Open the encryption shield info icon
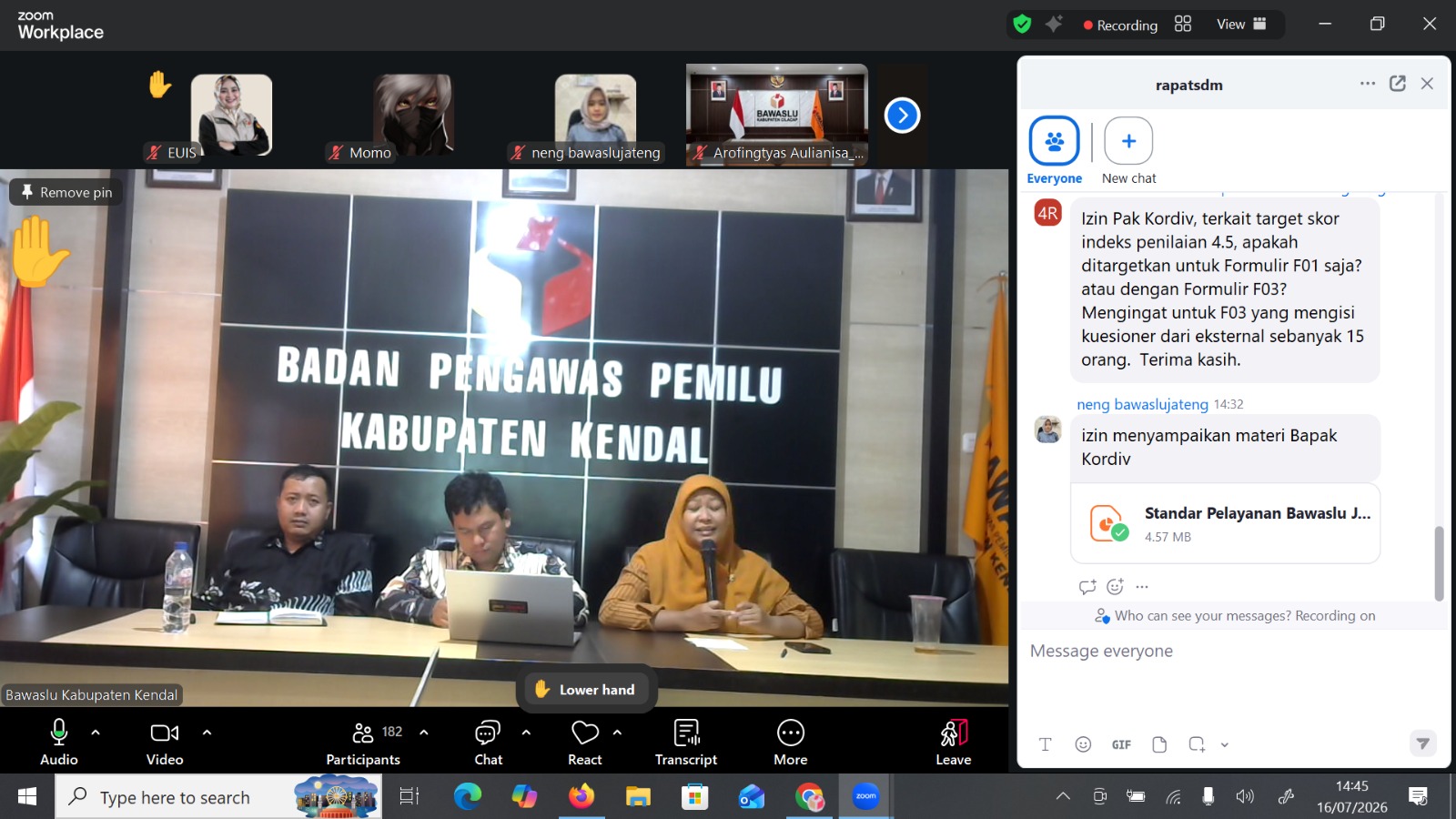The image size is (1456, 819). [x=1023, y=25]
